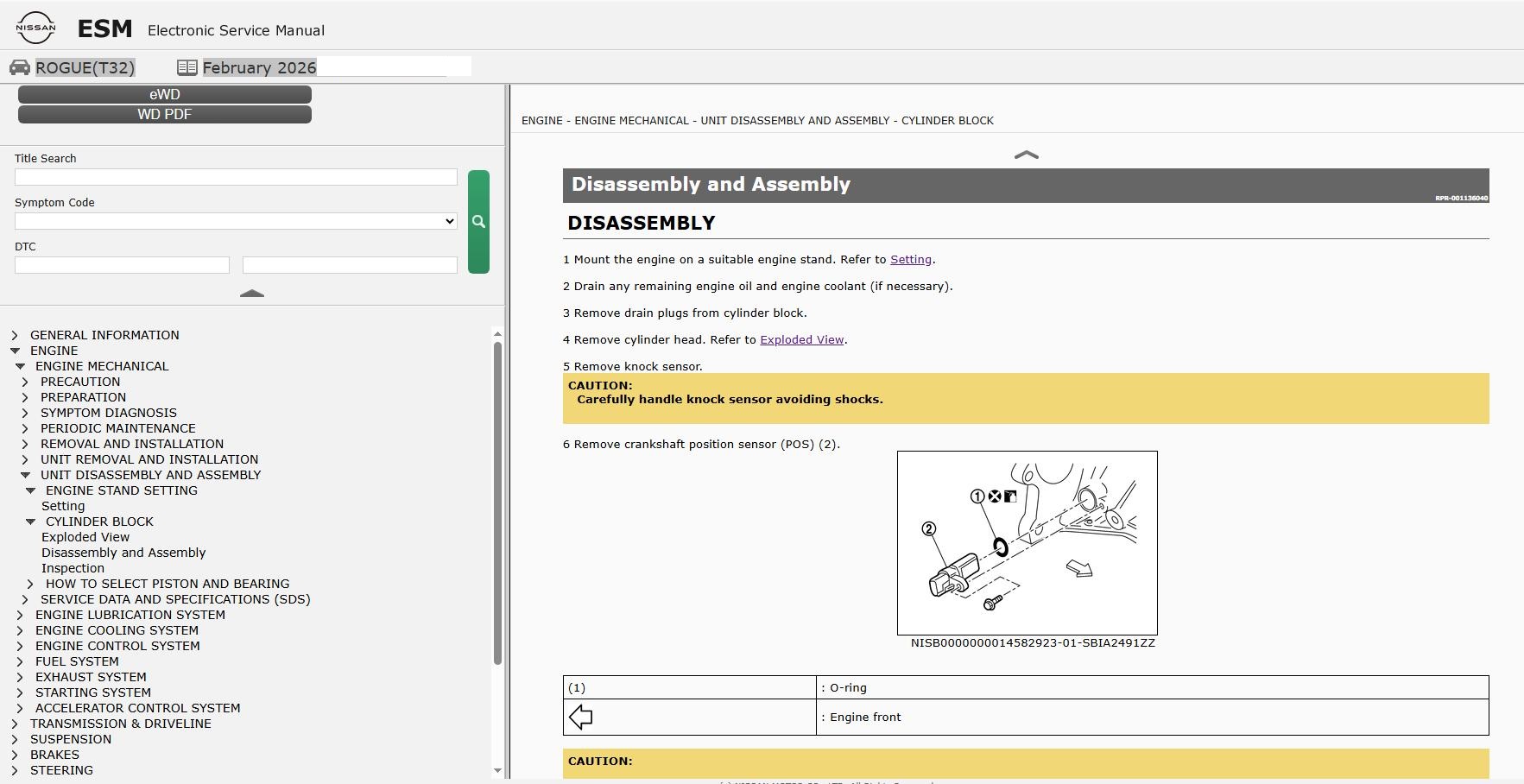This screenshot has width=1524, height=784.
Task: Click the up chevron above Disassembly heading
Action: [1026, 155]
